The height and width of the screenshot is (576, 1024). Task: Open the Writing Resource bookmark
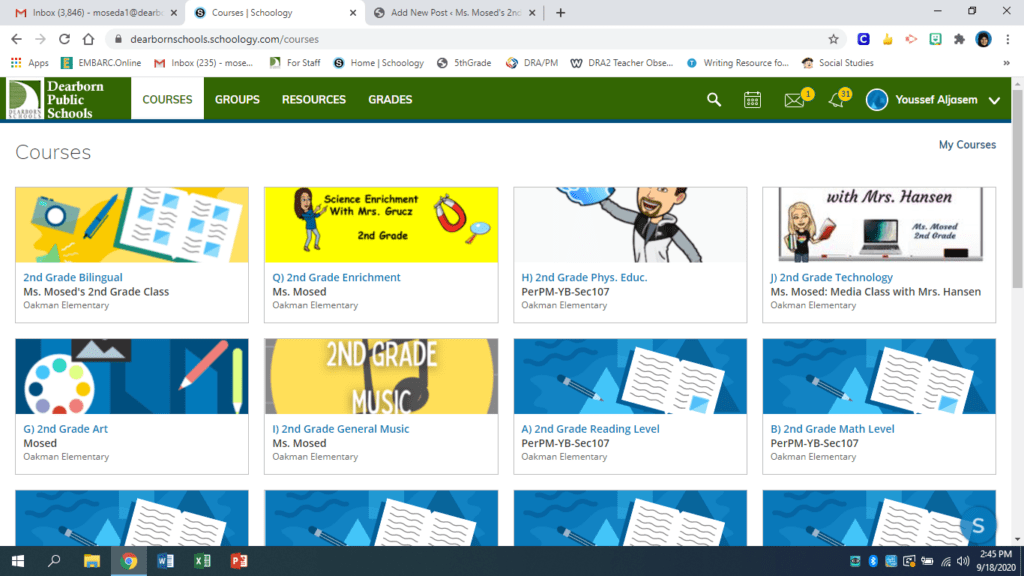pyautogui.click(x=737, y=63)
